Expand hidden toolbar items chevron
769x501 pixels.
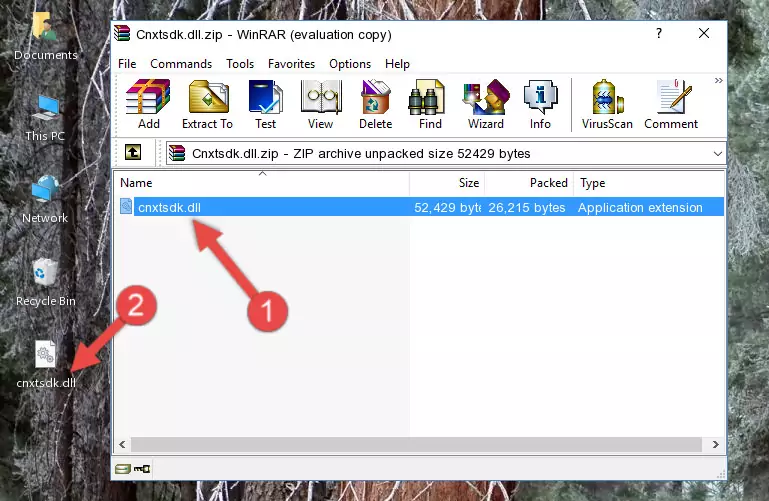(x=718, y=80)
